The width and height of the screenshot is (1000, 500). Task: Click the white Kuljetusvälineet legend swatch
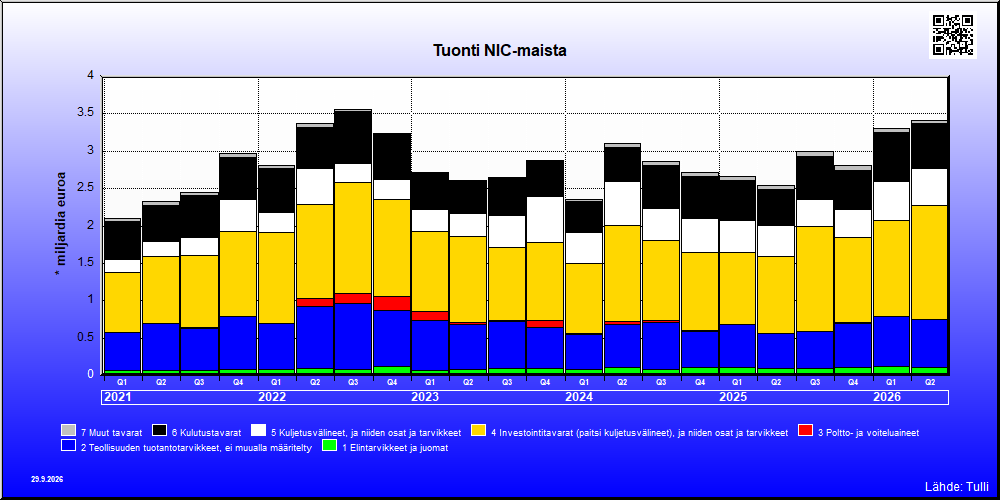259,430
